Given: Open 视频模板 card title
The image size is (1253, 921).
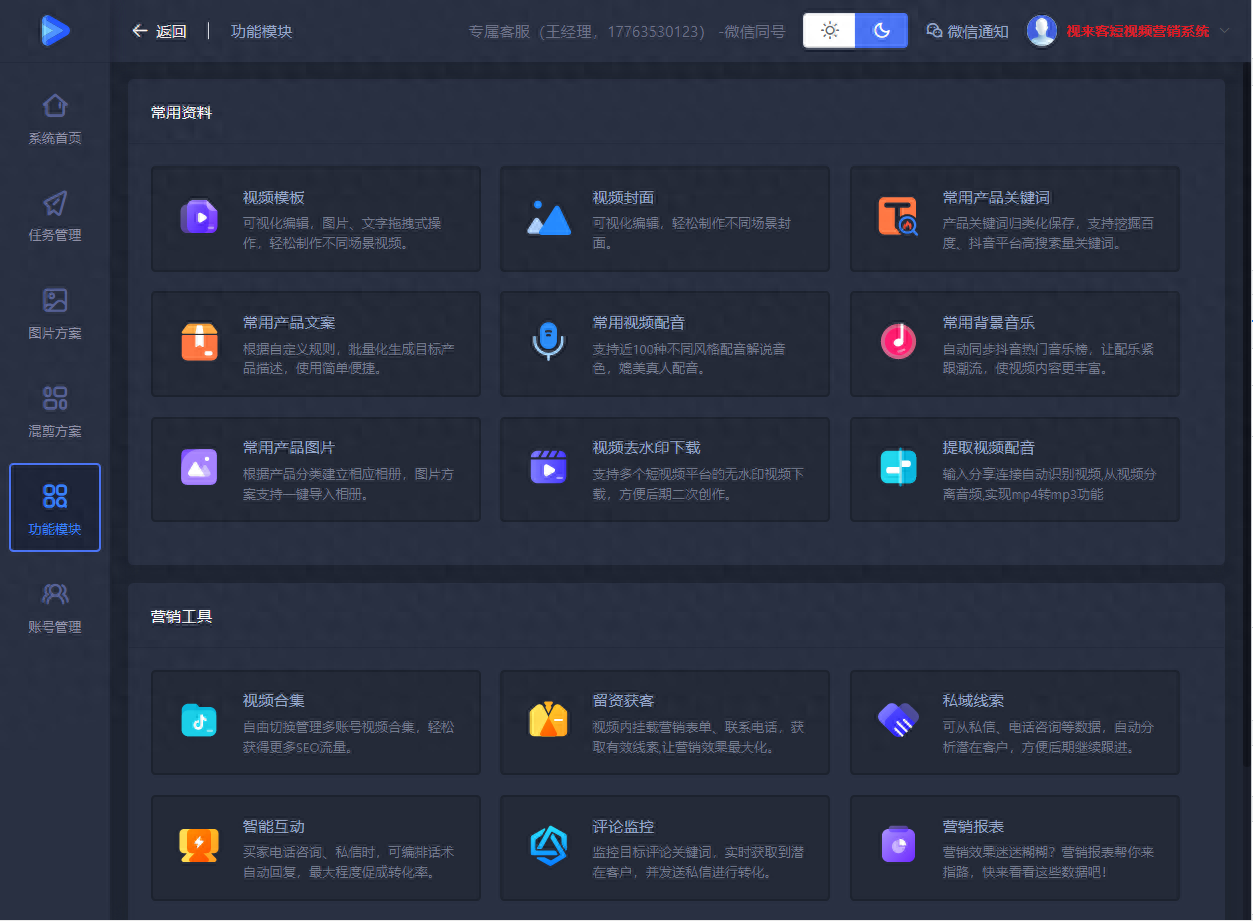Looking at the screenshot, I should [x=273, y=197].
